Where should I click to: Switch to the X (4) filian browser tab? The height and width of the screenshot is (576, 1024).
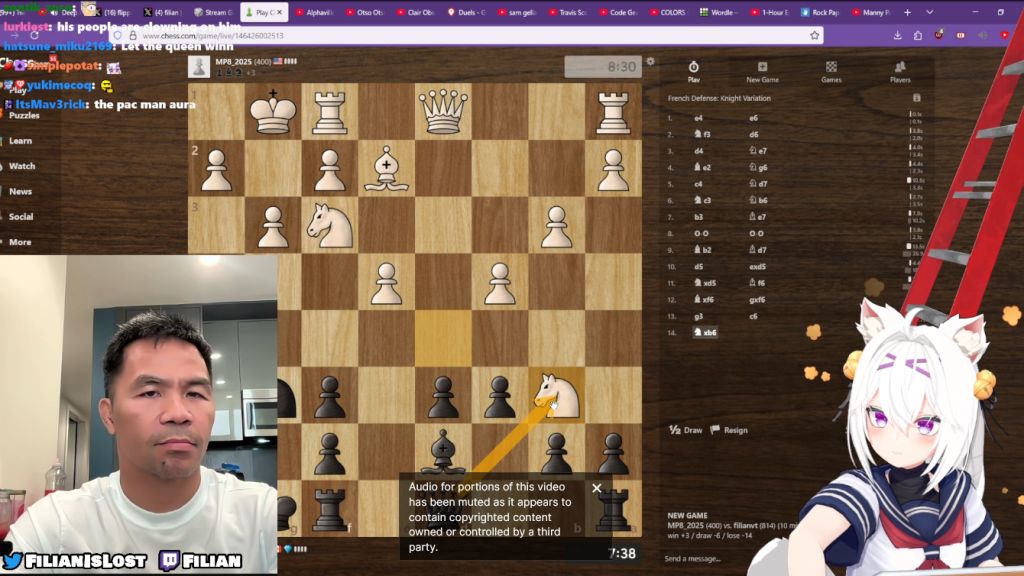(x=163, y=12)
